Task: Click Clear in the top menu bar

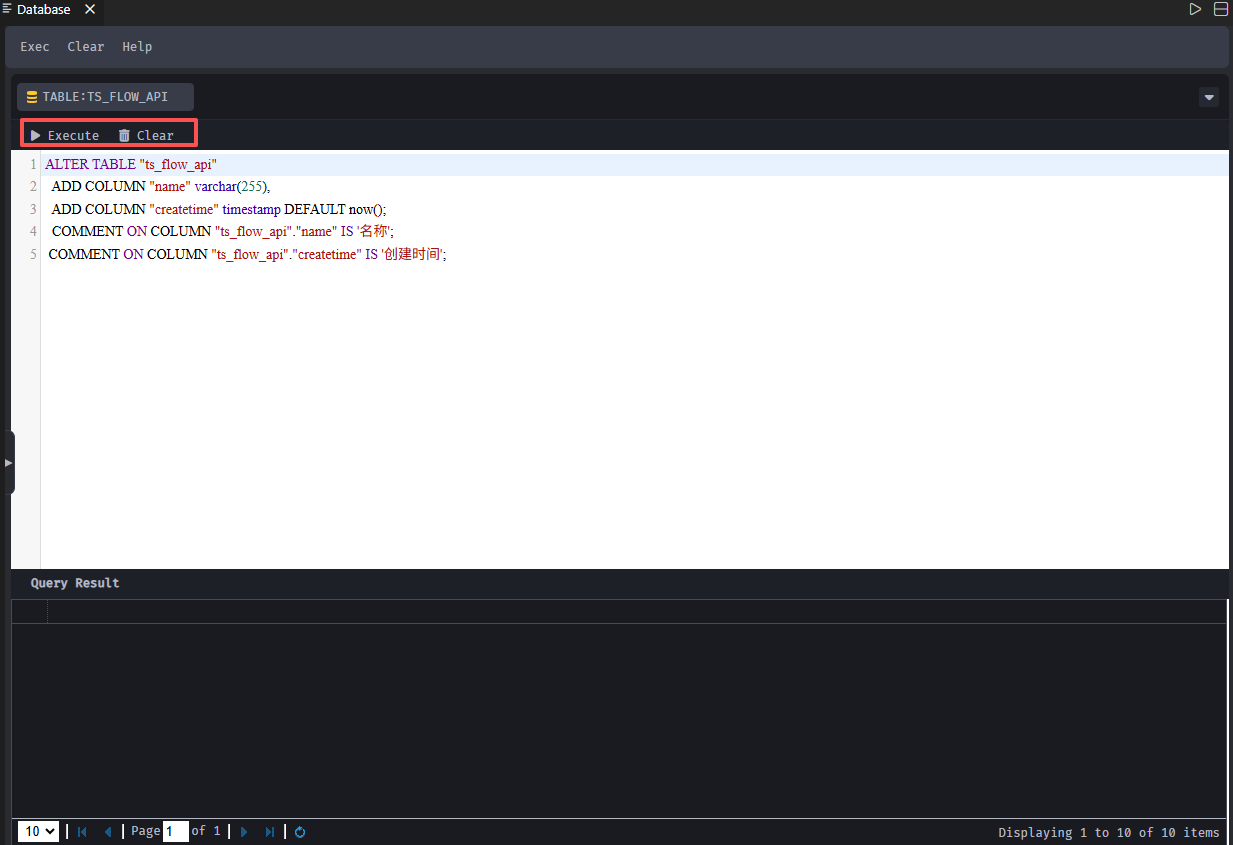Action: coord(85,47)
